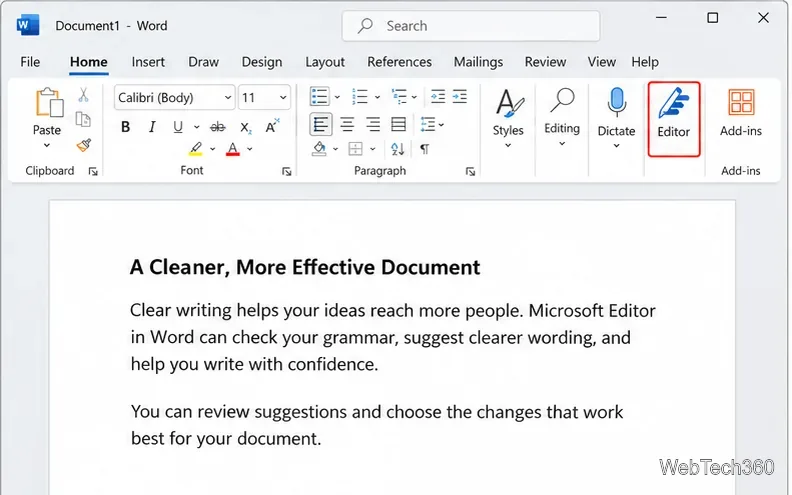Click the Copy icon

coord(83,119)
